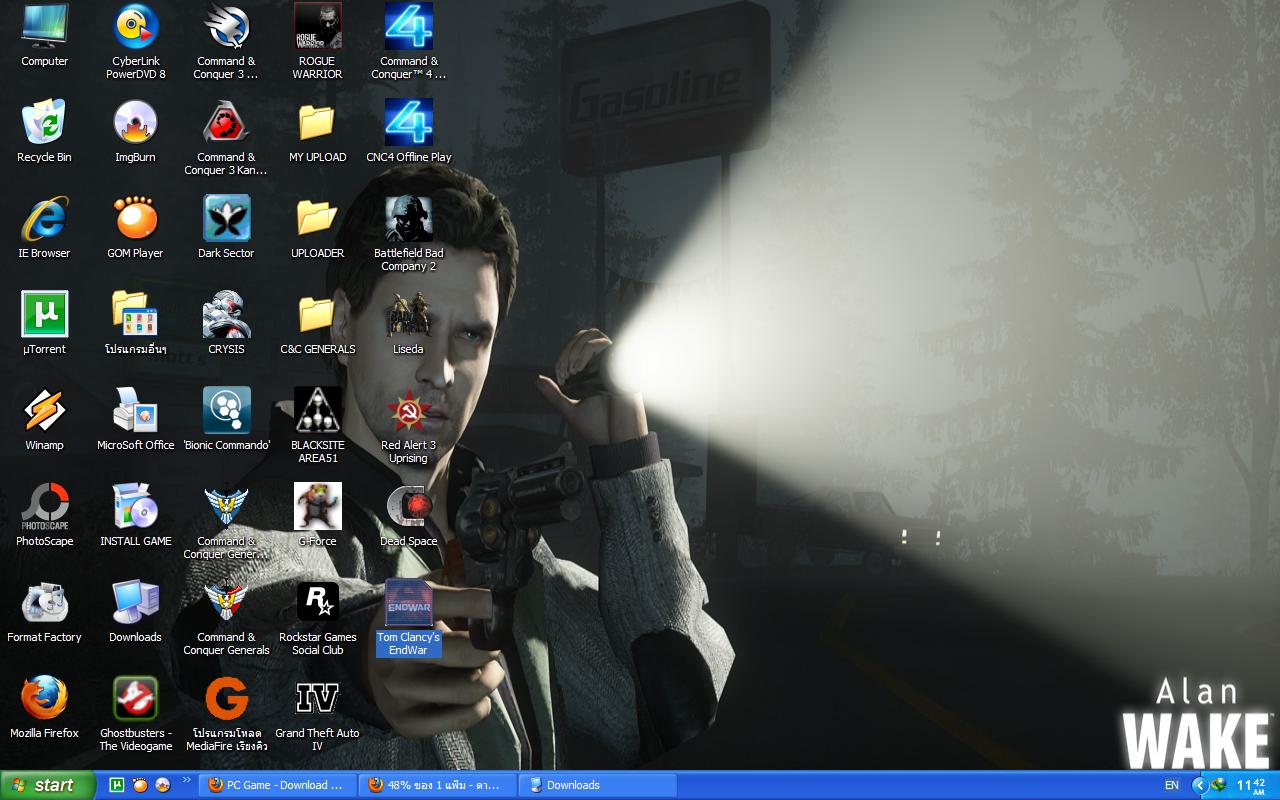Select the Command & Conquer 3 Tiberium icon

click(226, 41)
